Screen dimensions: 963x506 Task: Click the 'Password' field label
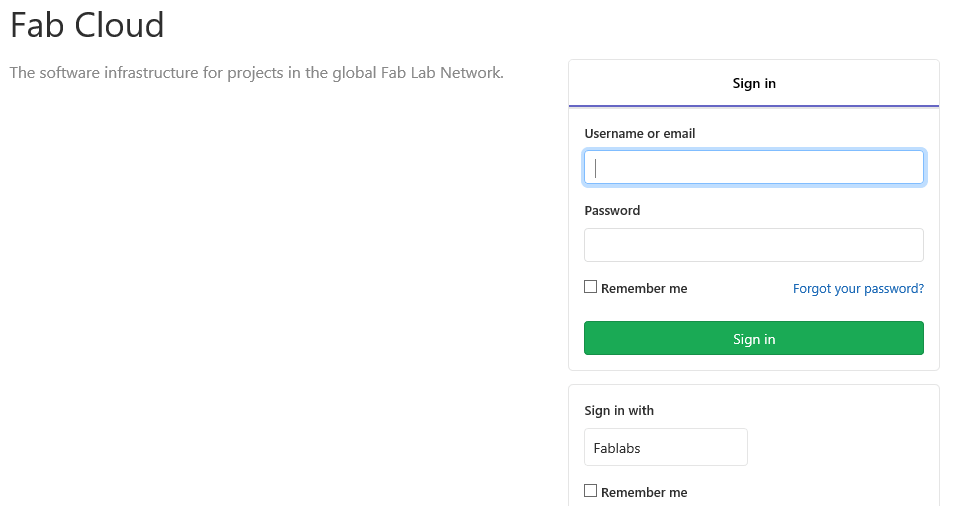pos(612,211)
